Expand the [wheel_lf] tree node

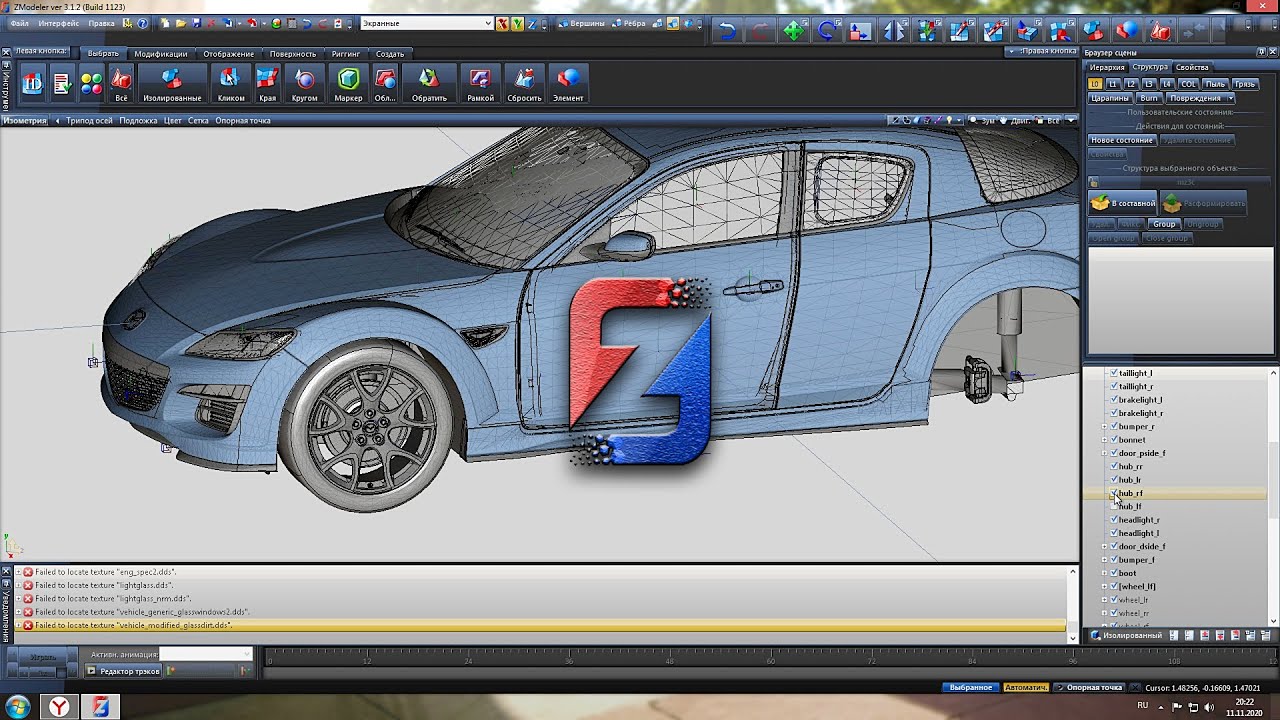(1104, 586)
